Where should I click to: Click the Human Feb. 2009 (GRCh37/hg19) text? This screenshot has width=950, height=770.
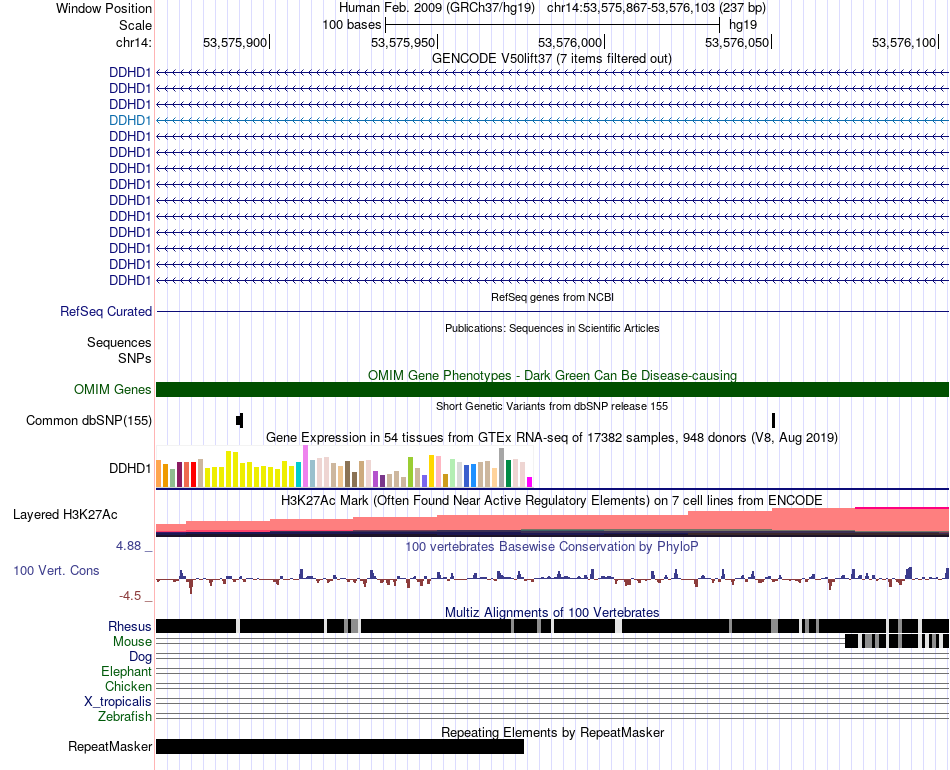point(437,8)
